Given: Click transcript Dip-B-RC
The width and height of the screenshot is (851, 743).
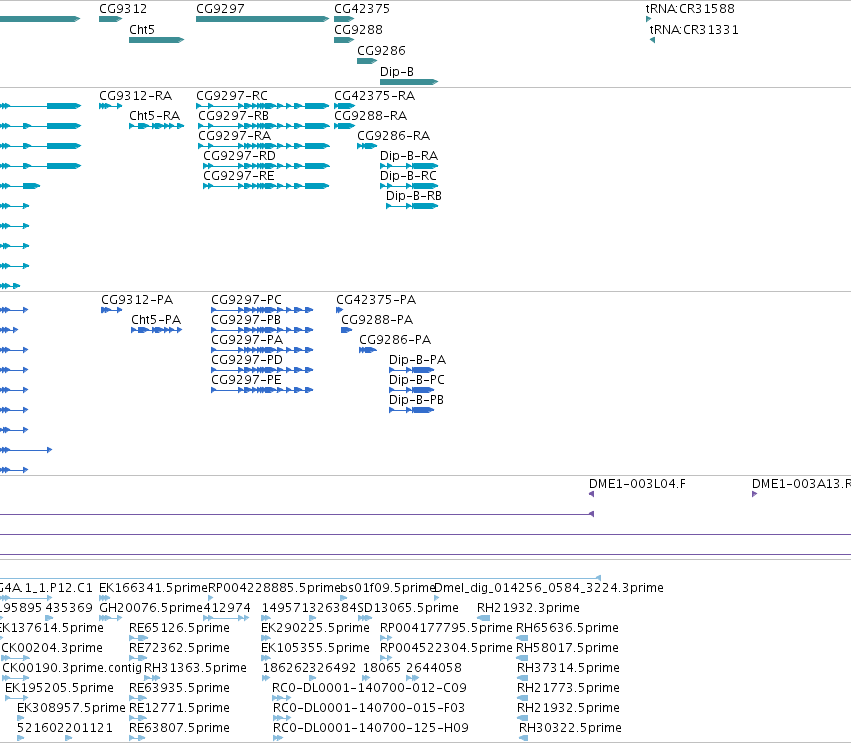Looking at the screenshot, I should pyautogui.click(x=408, y=176).
